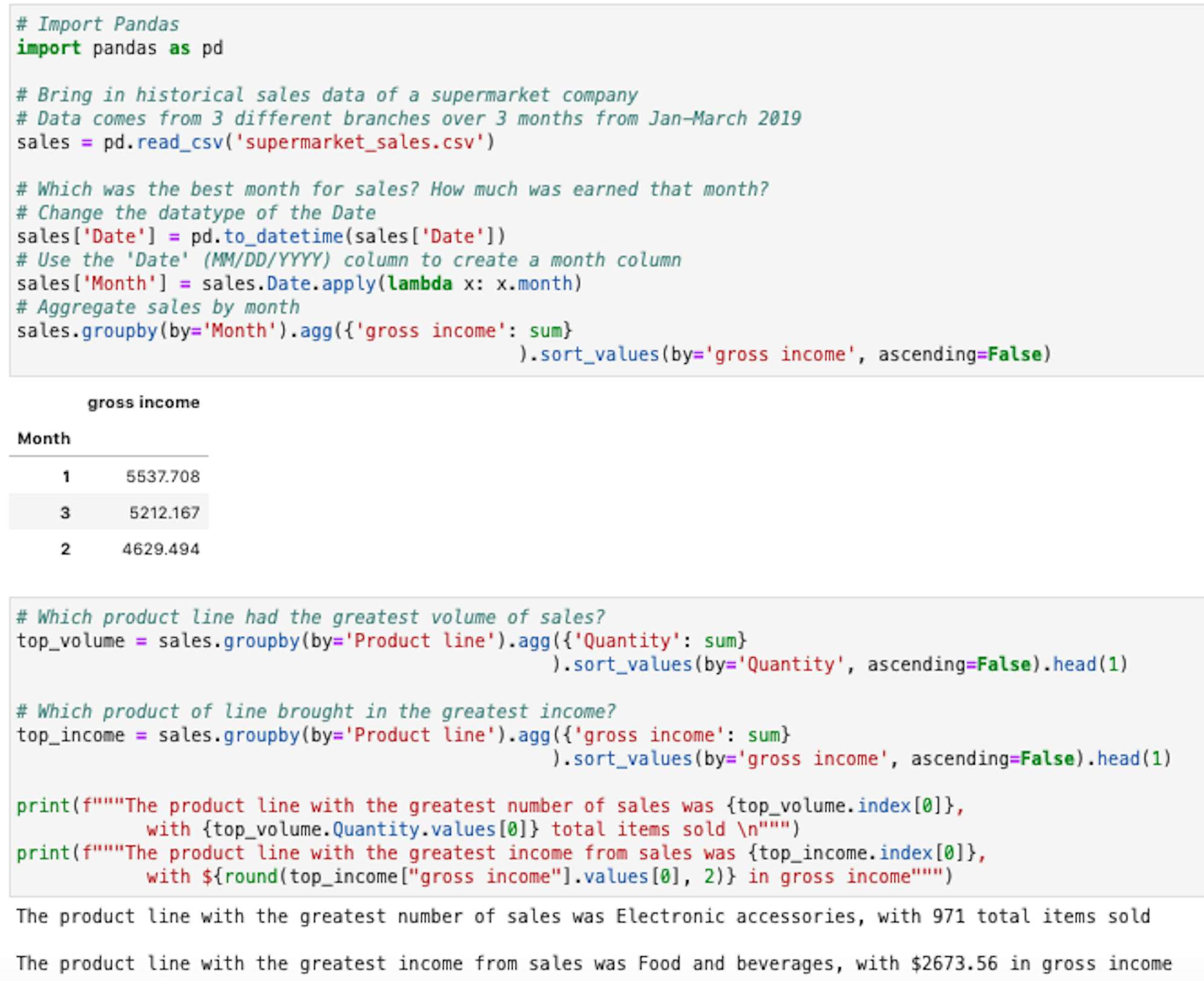Select the 5537.708 value for Month 1
The image size is (1204, 981).
[x=163, y=476]
